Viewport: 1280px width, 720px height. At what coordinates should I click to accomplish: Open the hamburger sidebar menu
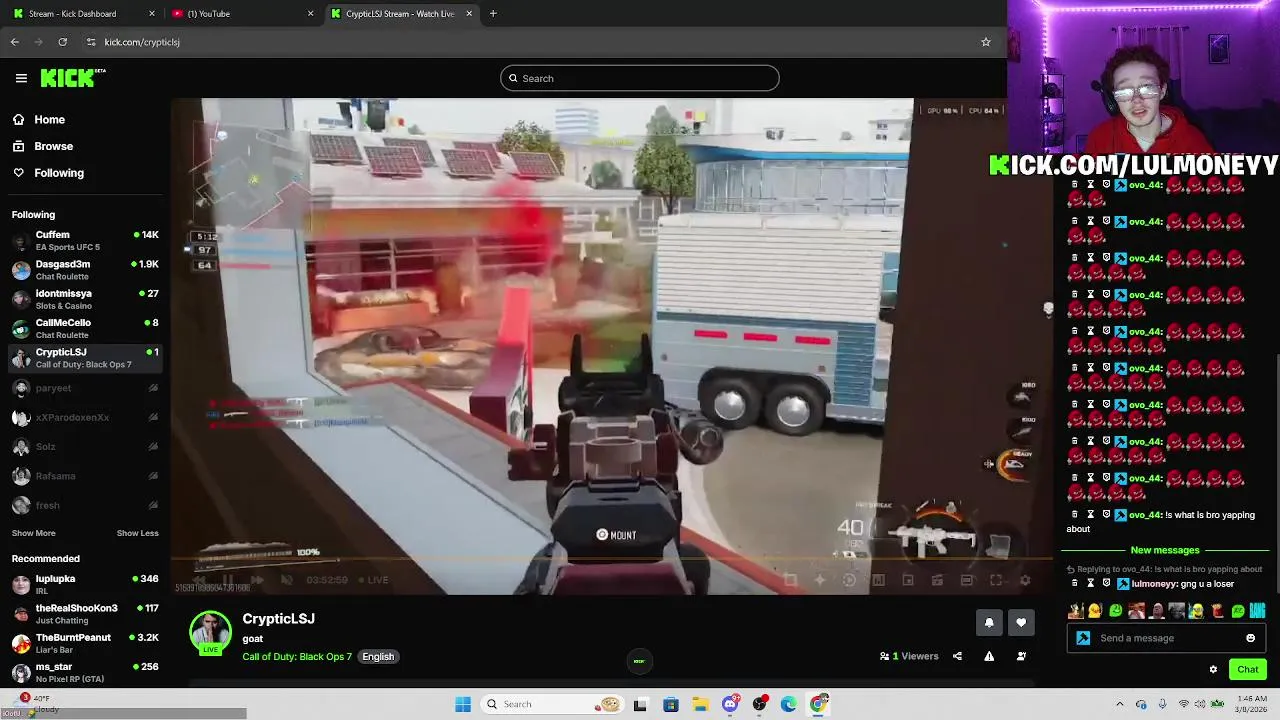21,78
